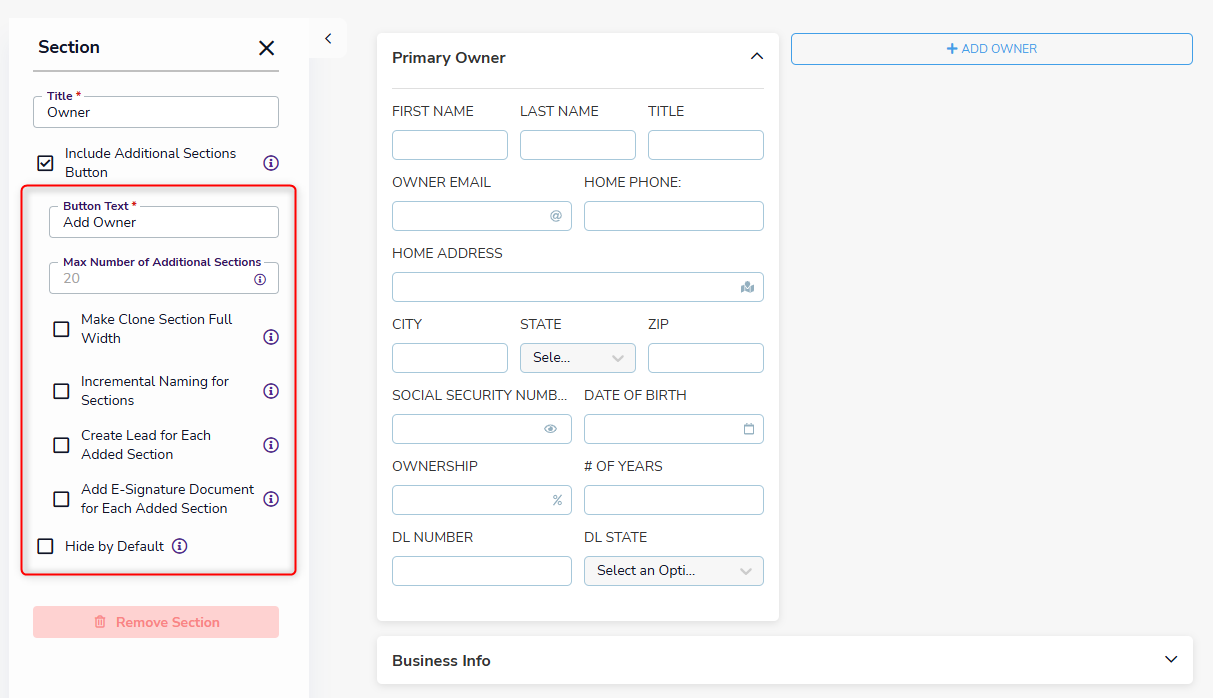Expand the Business Info section
The width and height of the screenshot is (1213, 698).
coord(1172,660)
